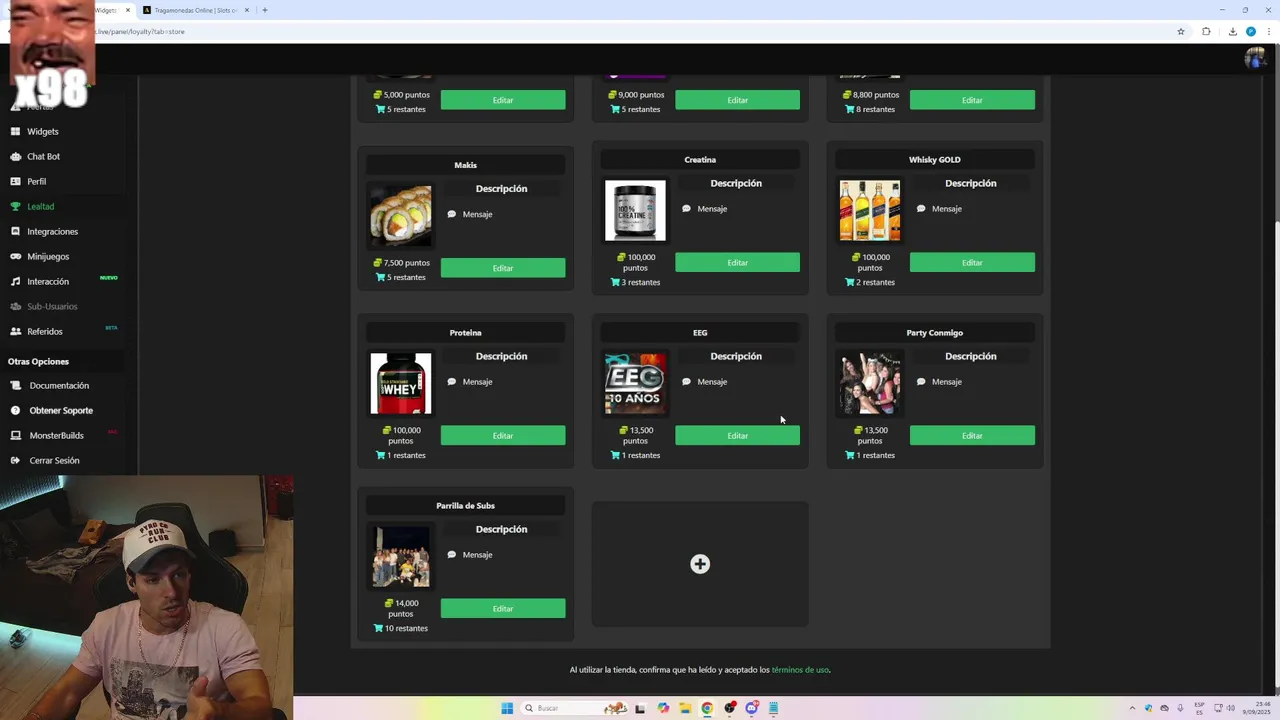Open the Chrome profile avatar
1280x720 pixels.
[x=1251, y=31]
